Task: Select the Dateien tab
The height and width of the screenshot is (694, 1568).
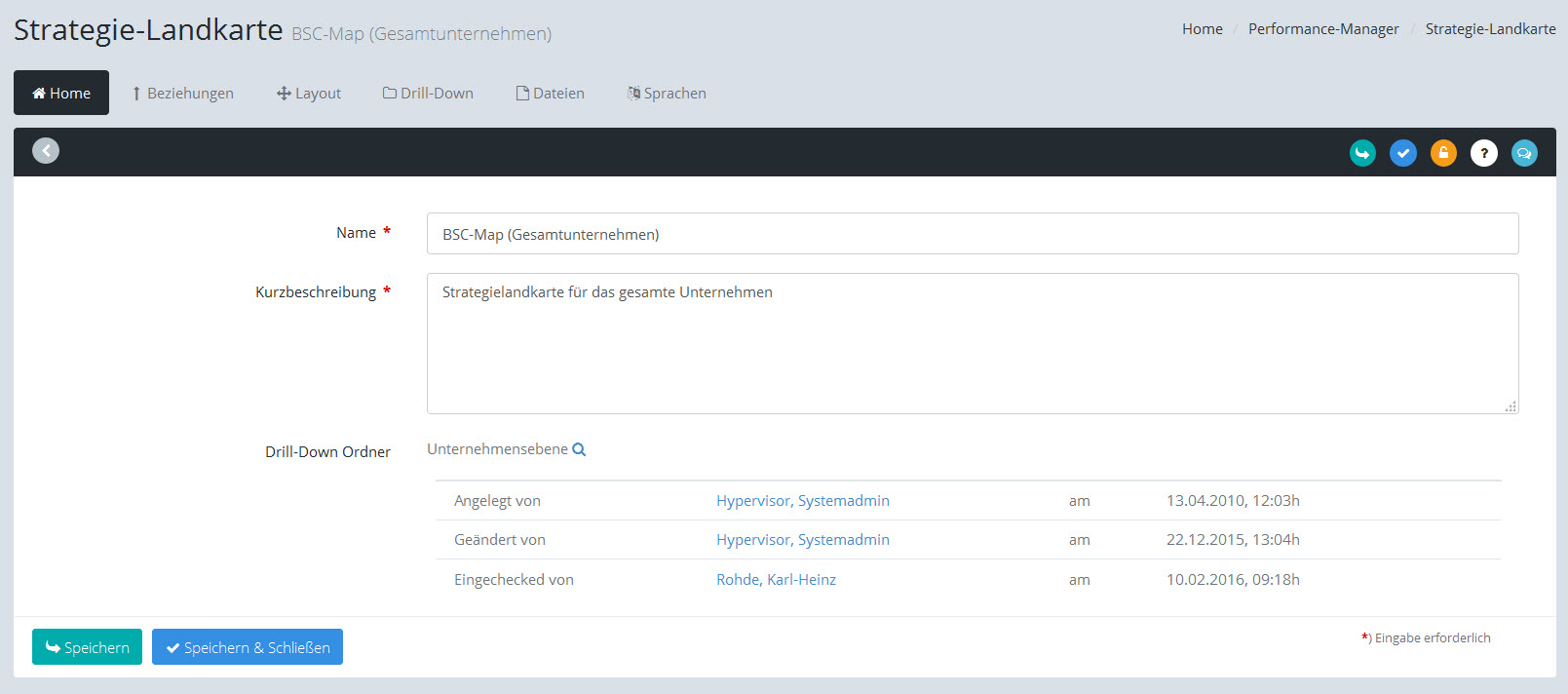Action: click(550, 94)
